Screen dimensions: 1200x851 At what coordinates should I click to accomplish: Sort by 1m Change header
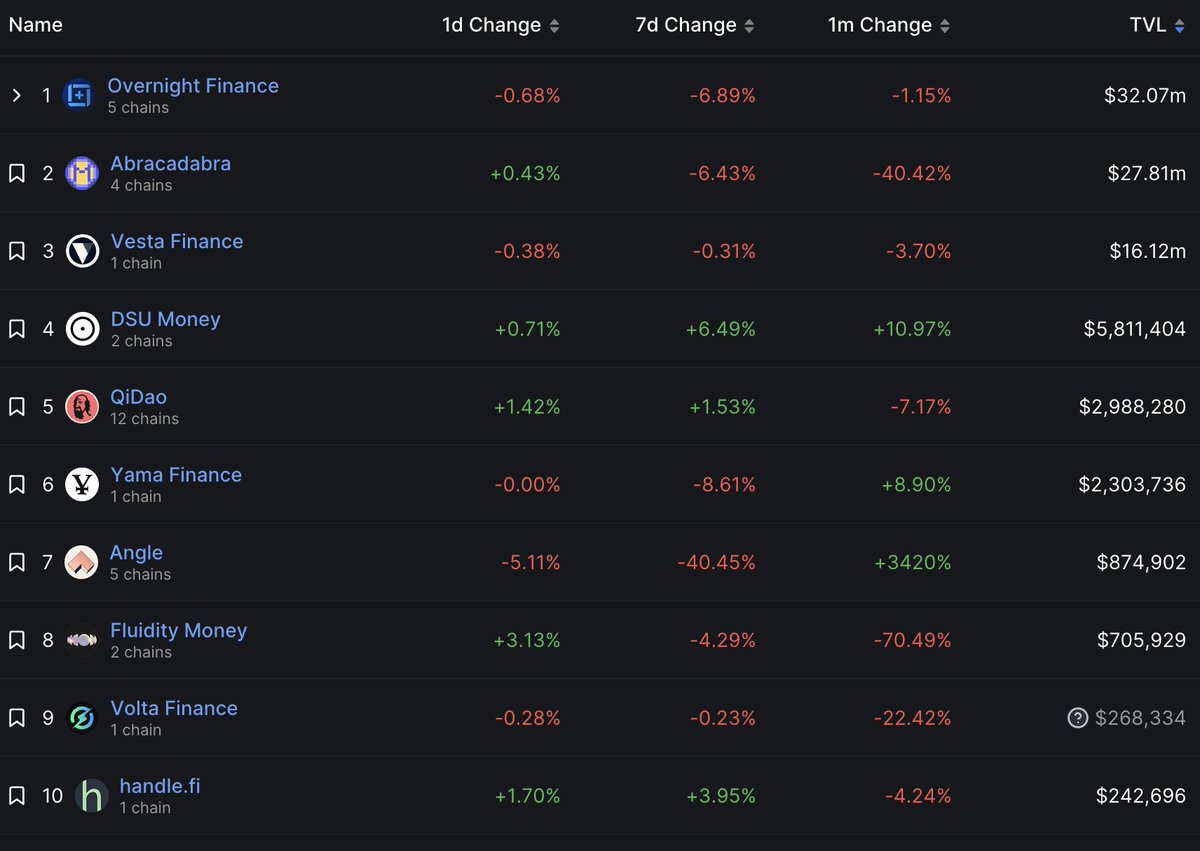pos(889,25)
